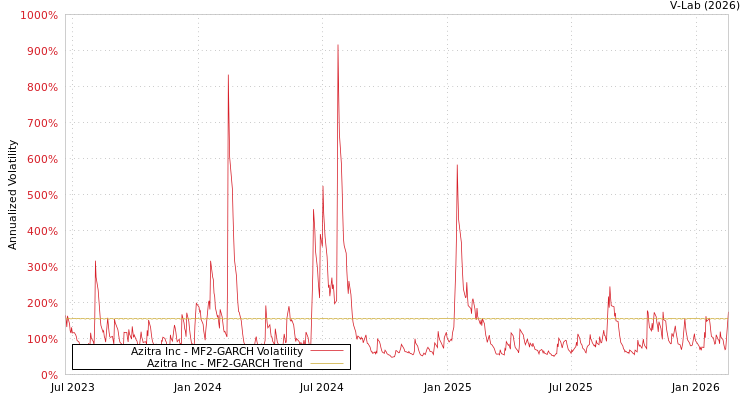Click the 'Annualized Volatility' axis title
The height and width of the screenshot is (400, 750).
[x=12, y=195]
